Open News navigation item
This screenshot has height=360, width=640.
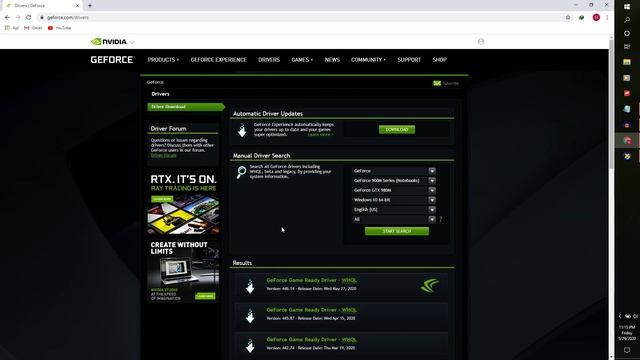click(x=332, y=60)
